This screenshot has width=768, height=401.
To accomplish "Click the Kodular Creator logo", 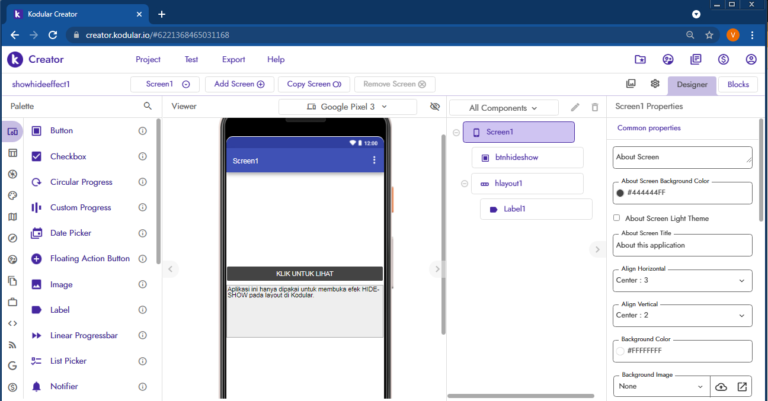I will pos(36,60).
